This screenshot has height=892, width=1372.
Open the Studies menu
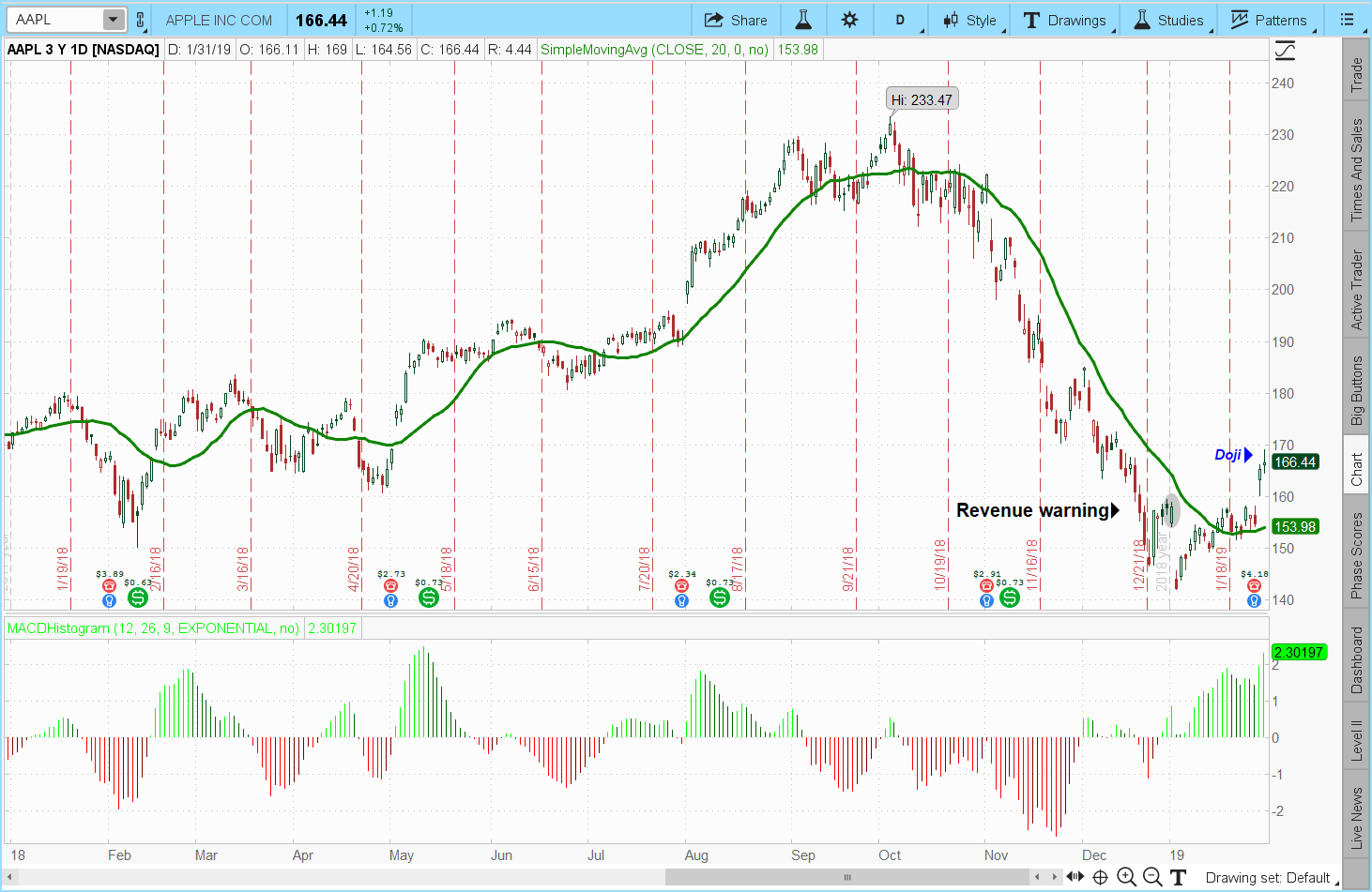click(x=1168, y=20)
